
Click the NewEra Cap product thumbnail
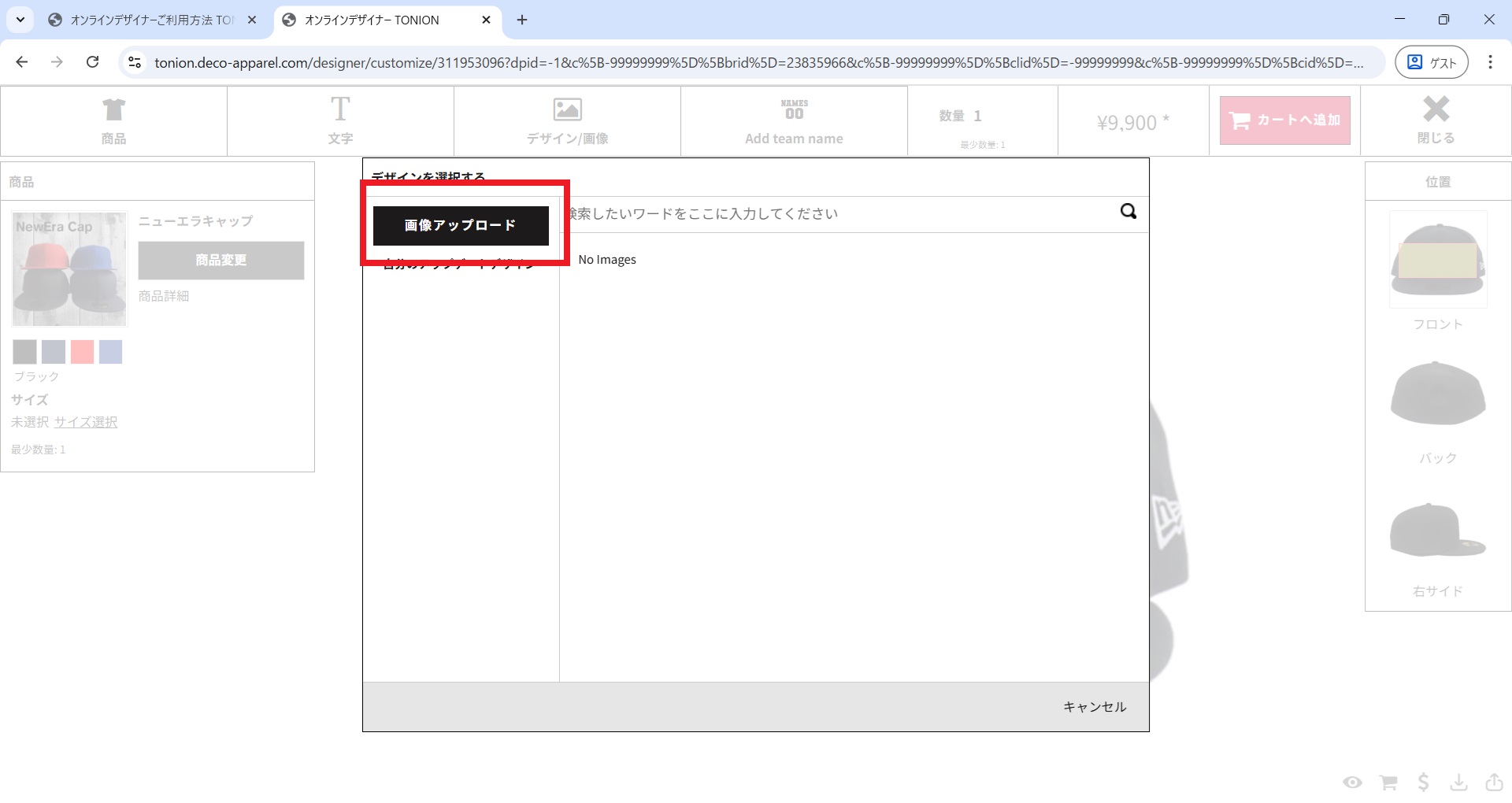click(x=69, y=269)
